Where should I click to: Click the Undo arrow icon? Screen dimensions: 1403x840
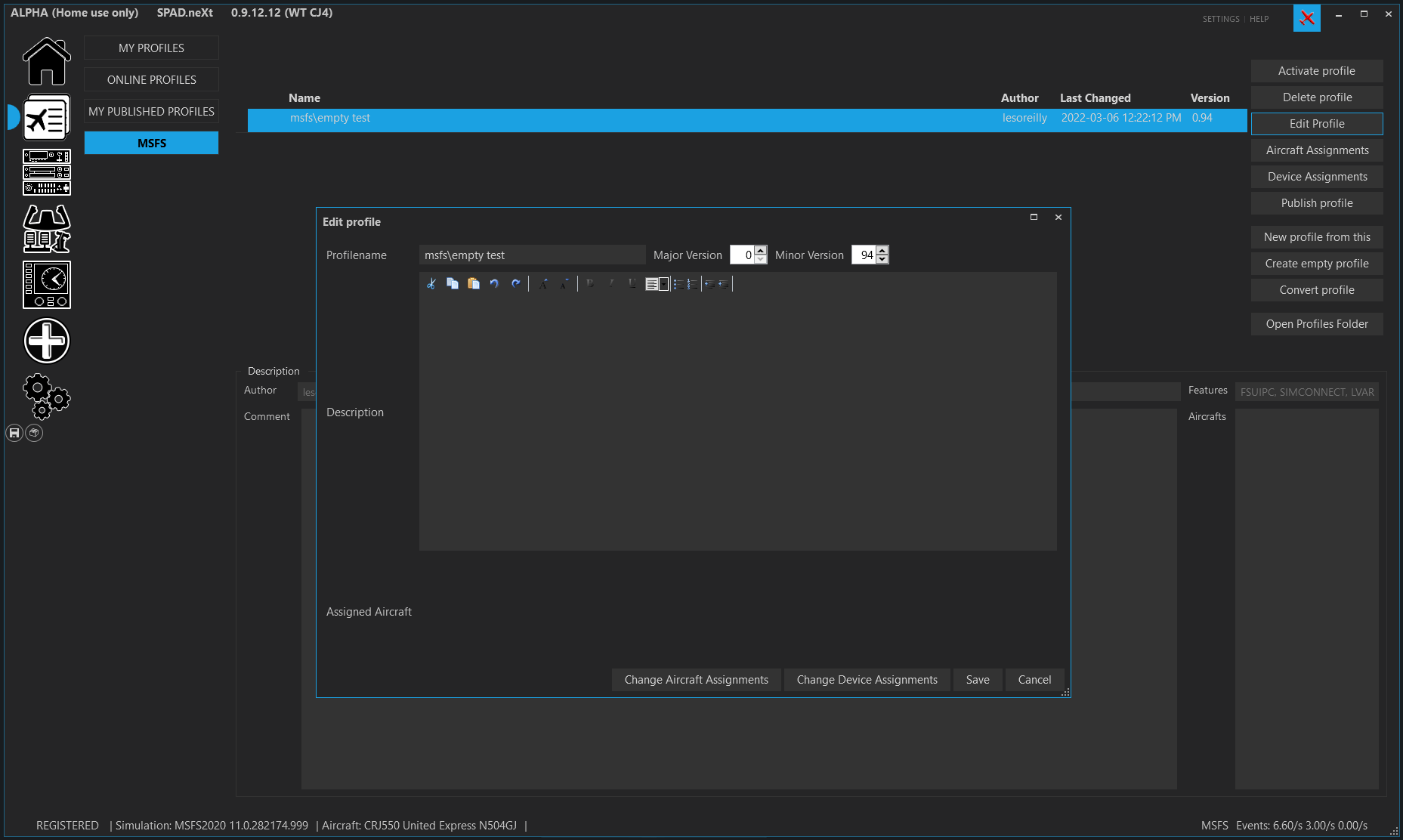tap(494, 284)
